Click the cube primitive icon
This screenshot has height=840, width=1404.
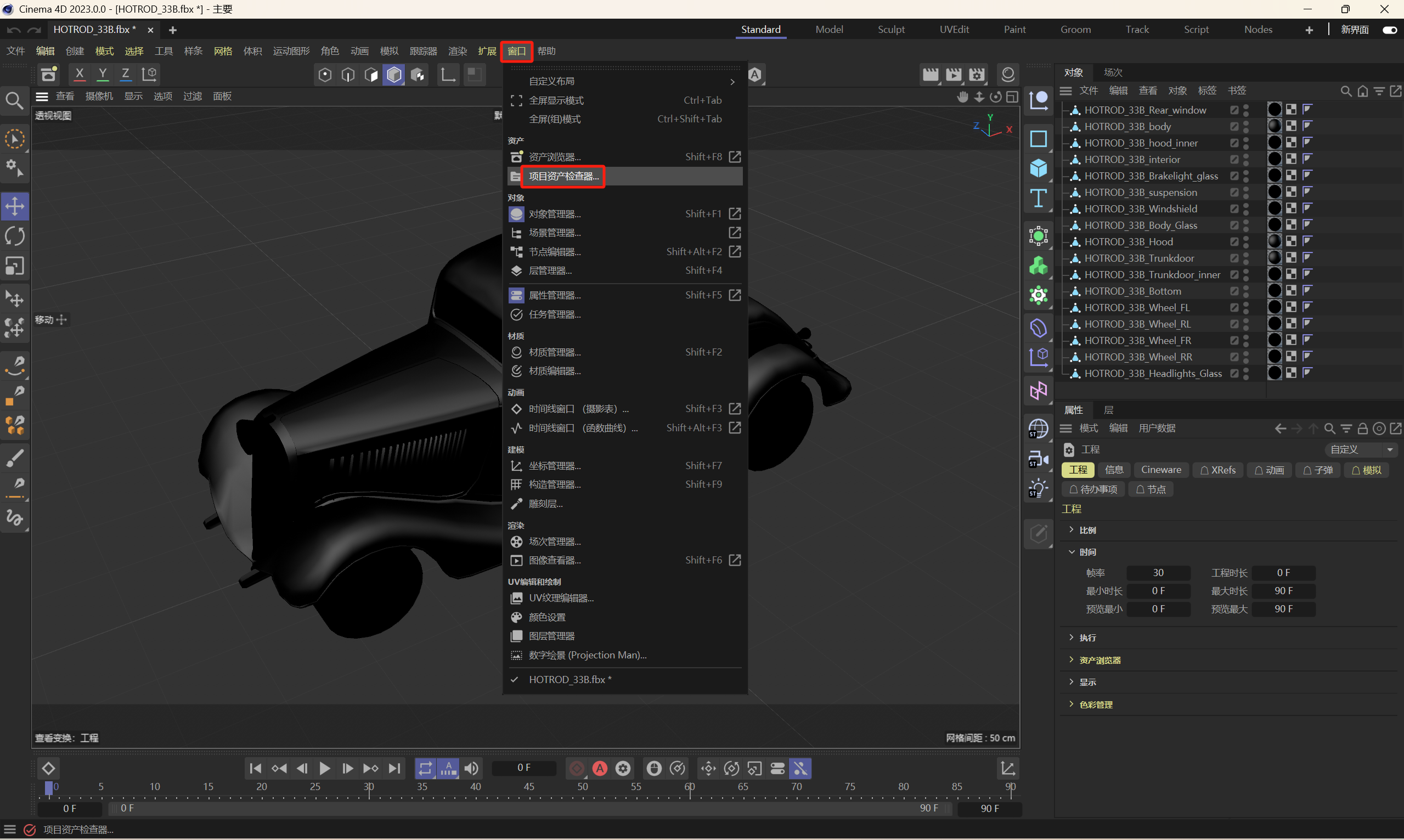click(x=1038, y=168)
